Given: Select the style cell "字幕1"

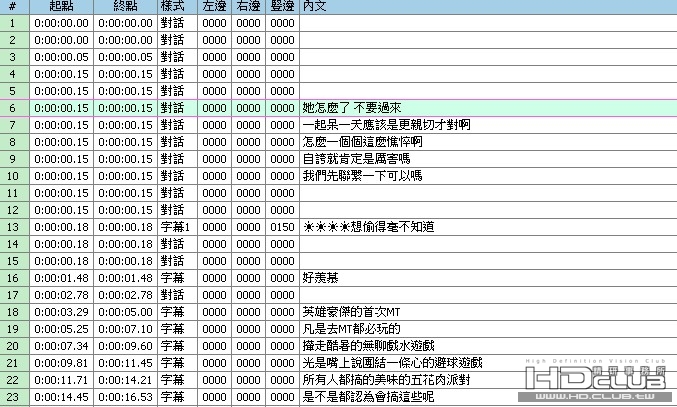Looking at the screenshot, I should click(x=177, y=227).
